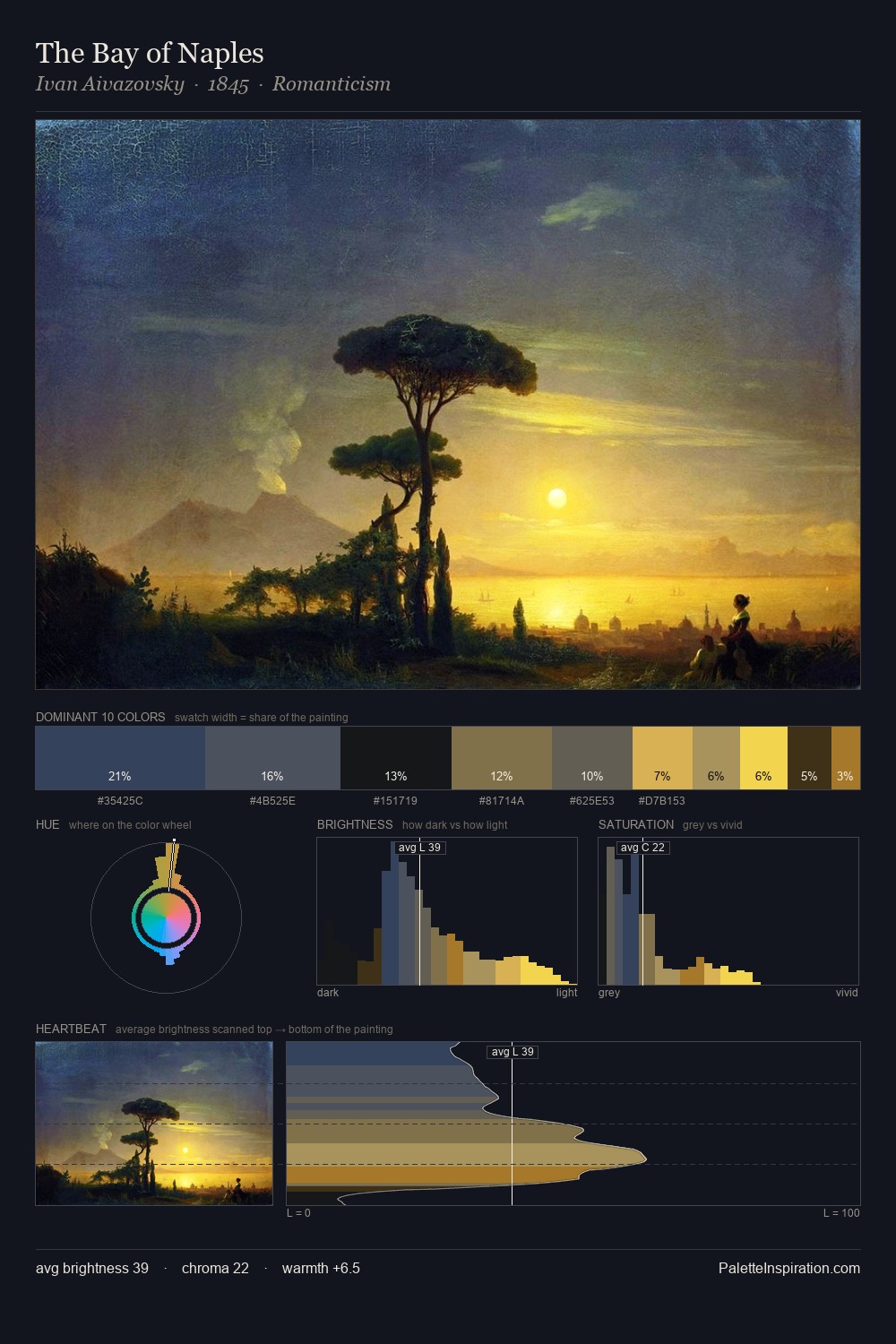Screen dimensions: 896x1344
Task: Click 'grey vs vivid' caption
Action: 712,825
